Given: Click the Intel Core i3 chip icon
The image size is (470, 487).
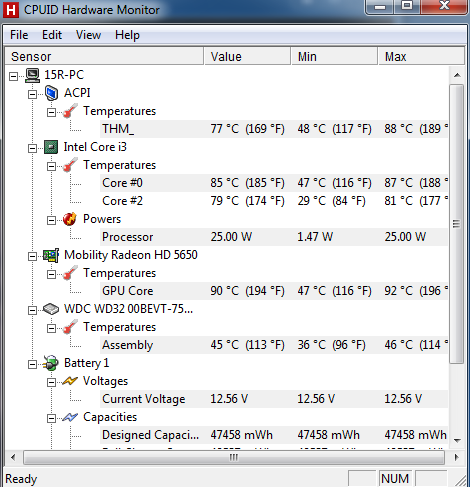Looking at the screenshot, I should click(51, 147).
